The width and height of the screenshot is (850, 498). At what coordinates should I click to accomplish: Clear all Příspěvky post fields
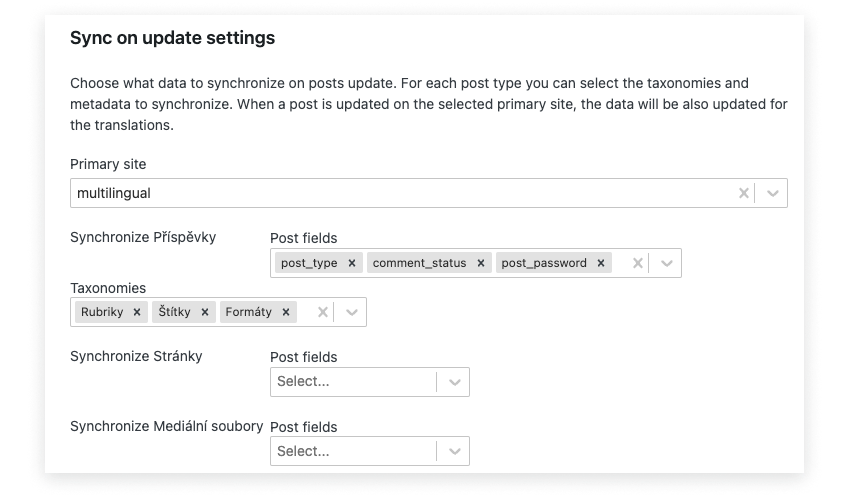click(638, 263)
